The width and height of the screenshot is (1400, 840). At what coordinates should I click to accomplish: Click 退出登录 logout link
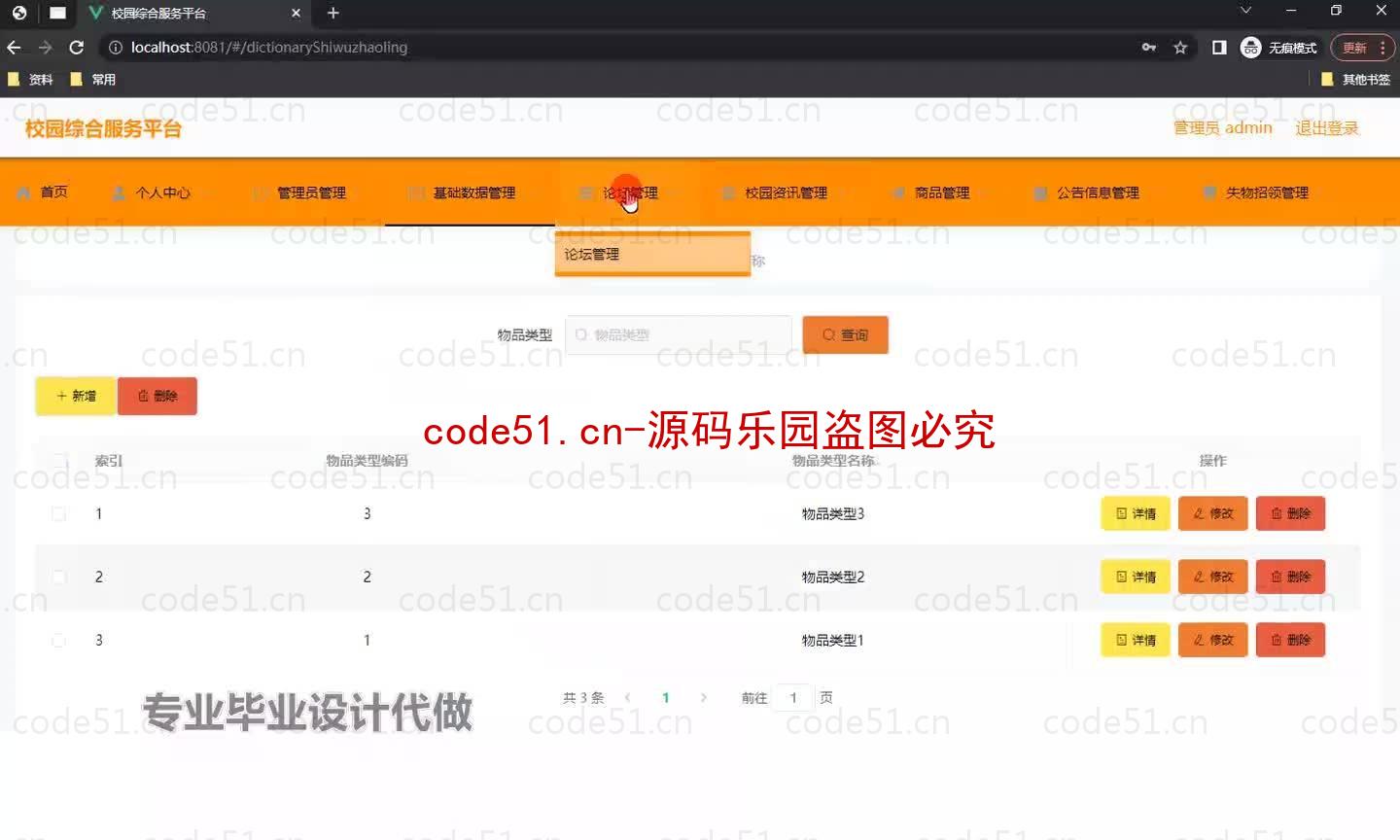pyautogui.click(x=1326, y=128)
